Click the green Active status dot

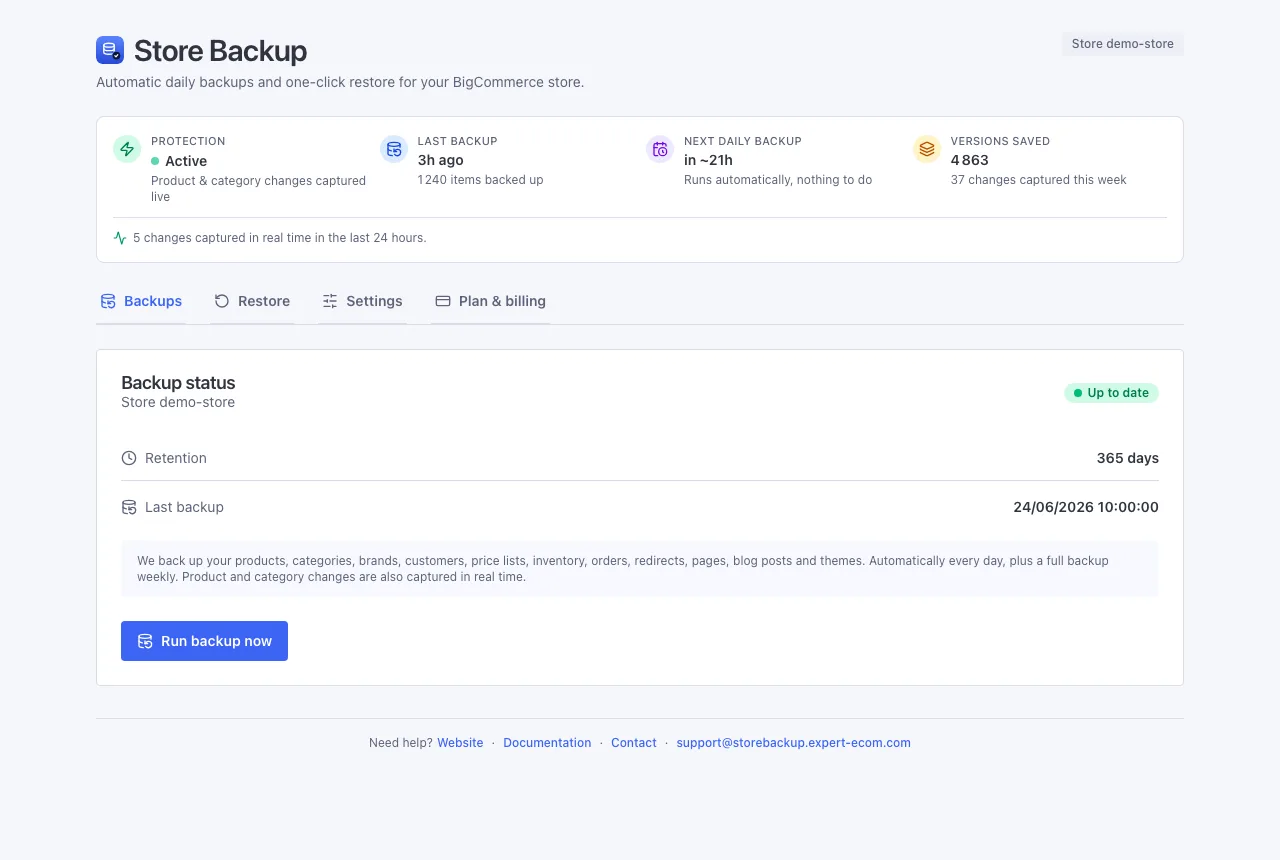pos(155,161)
